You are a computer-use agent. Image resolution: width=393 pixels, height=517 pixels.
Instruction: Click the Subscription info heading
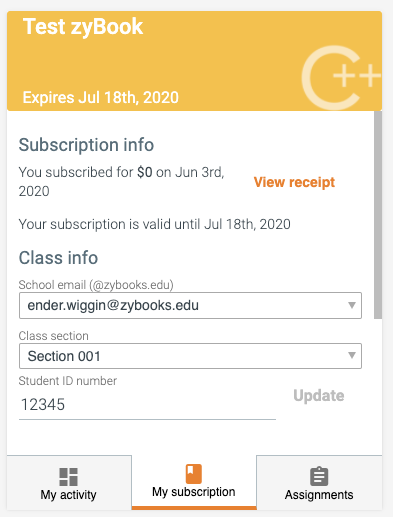click(86, 145)
